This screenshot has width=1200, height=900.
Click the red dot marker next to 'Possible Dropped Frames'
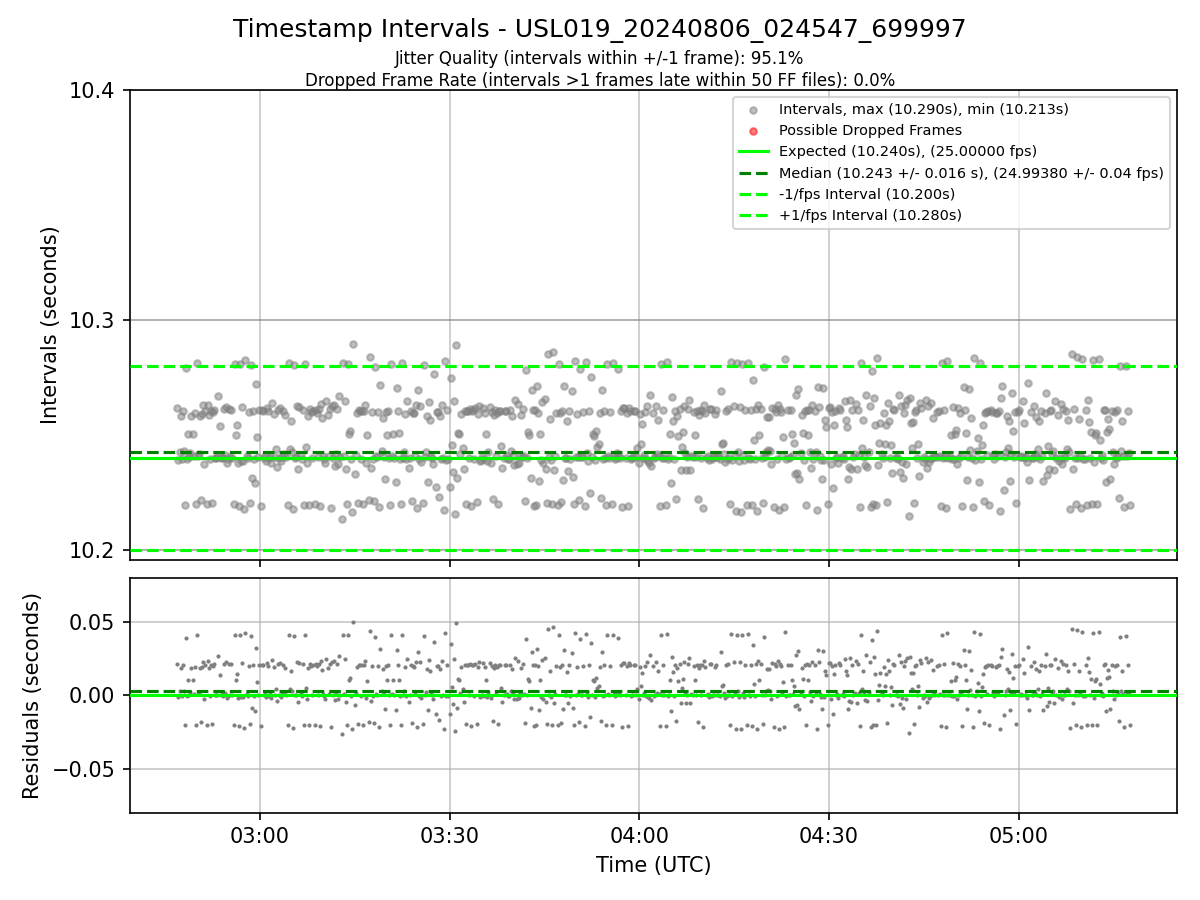[x=754, y=131]
